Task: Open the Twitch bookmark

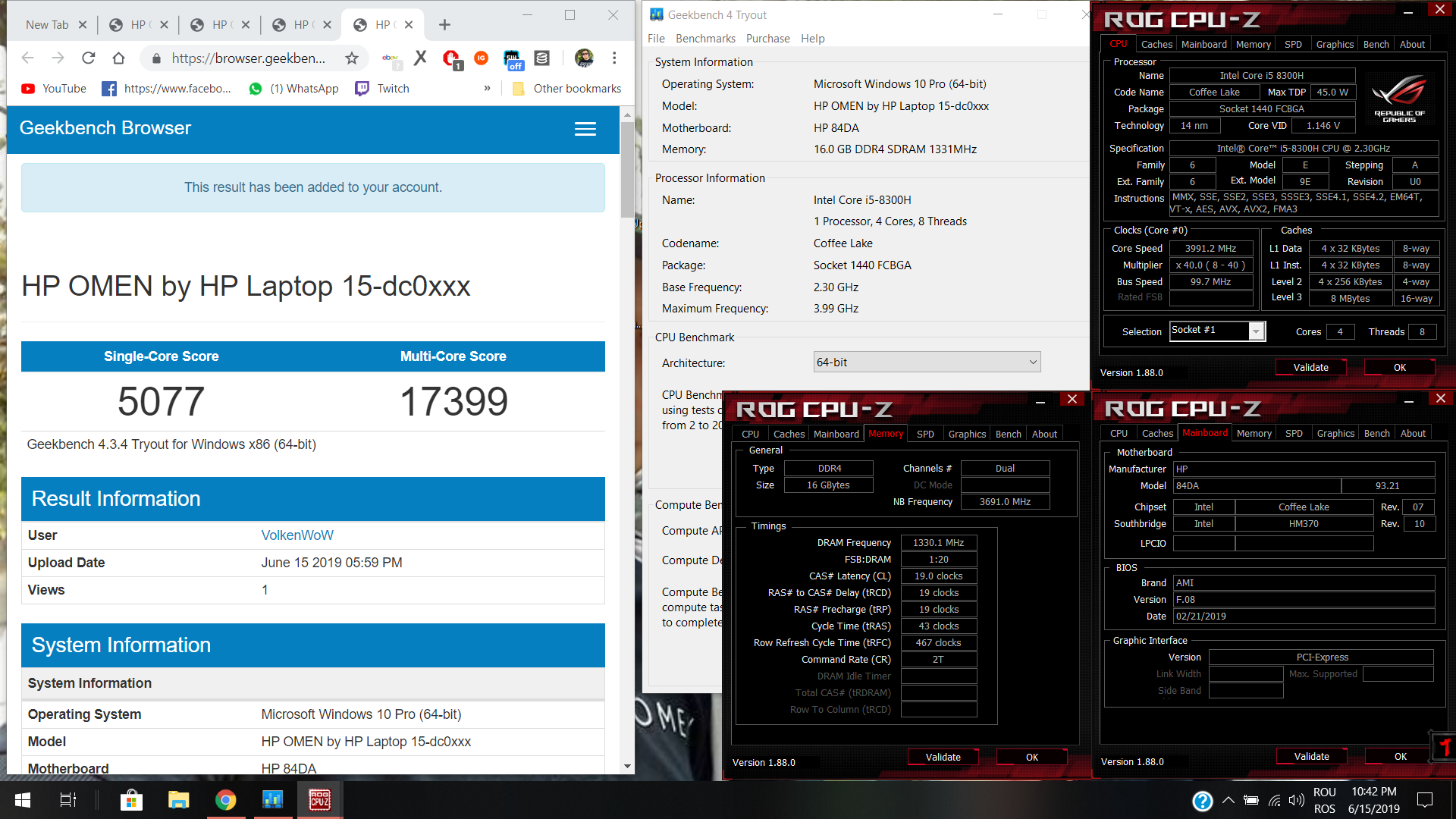Action: (x=382, y=89)
